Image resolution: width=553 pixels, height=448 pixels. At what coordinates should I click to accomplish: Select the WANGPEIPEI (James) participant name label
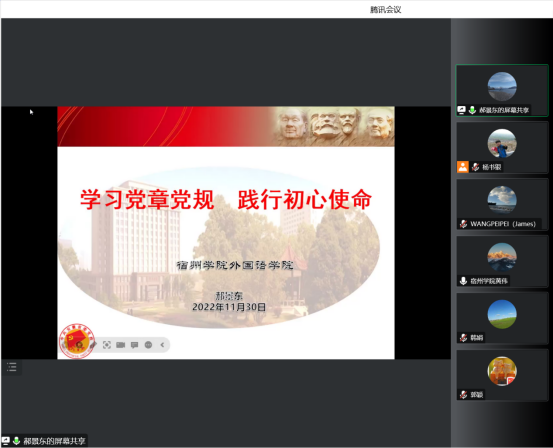pos(503,224)
